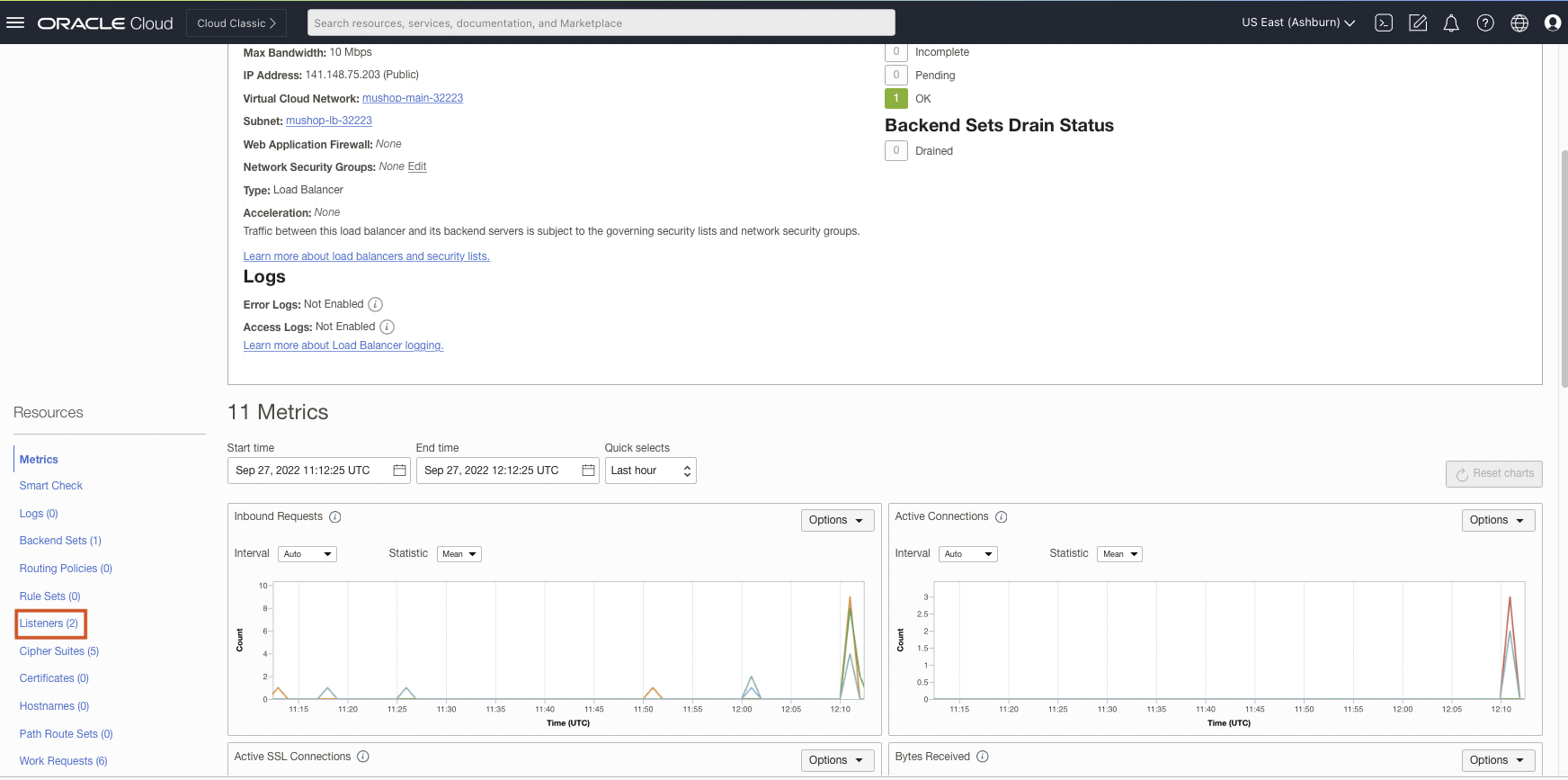The height and width of the screenshot is (780, 1568).
Task: Open Inbound Requests Interval dropdown
Action: (x=307, y=554)
